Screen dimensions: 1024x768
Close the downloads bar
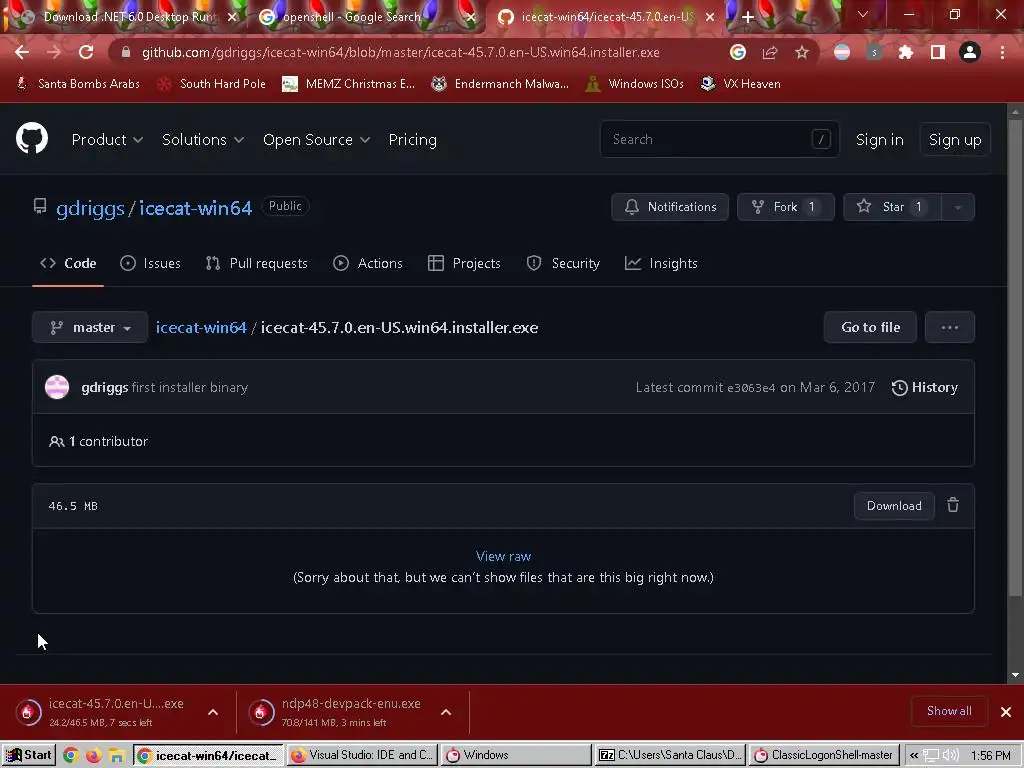[1006, 712]
